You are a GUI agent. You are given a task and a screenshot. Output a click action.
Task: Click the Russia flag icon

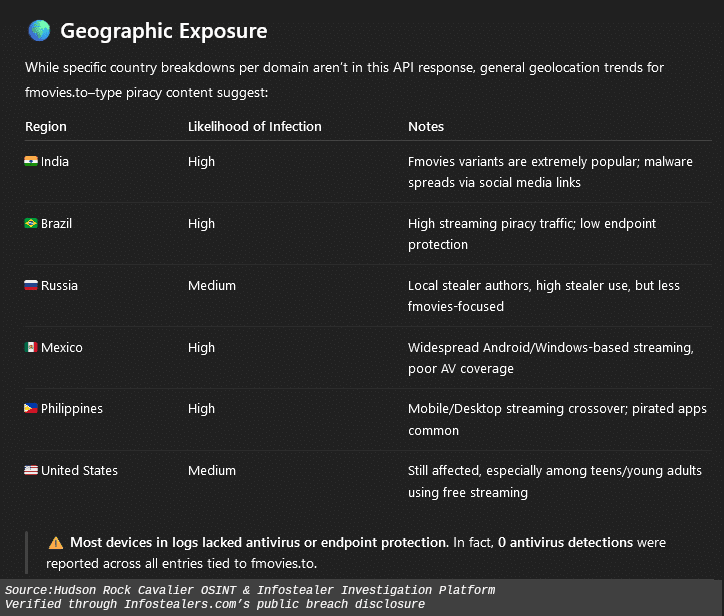[31, 285]
